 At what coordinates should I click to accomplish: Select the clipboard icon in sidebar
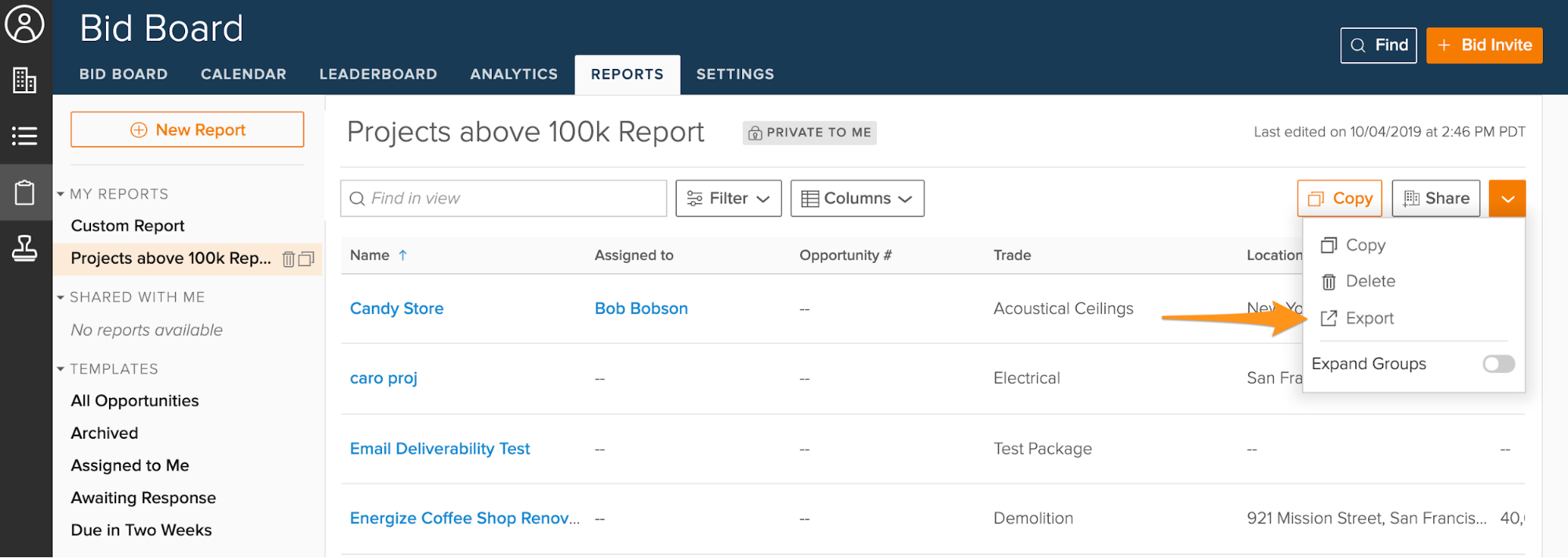point(25,192)
